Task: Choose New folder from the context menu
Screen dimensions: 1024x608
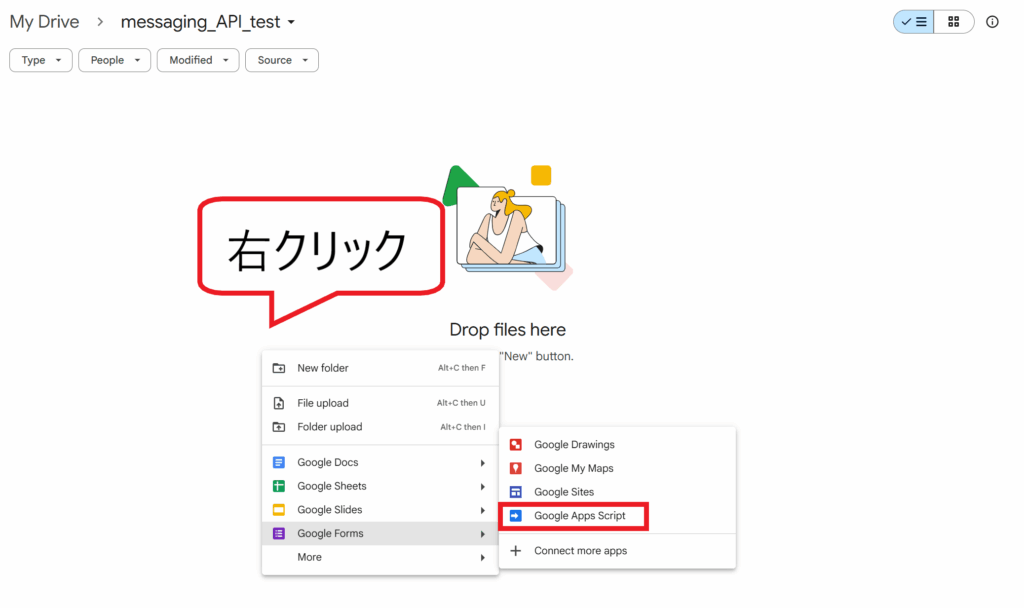Action: point(380,368)
